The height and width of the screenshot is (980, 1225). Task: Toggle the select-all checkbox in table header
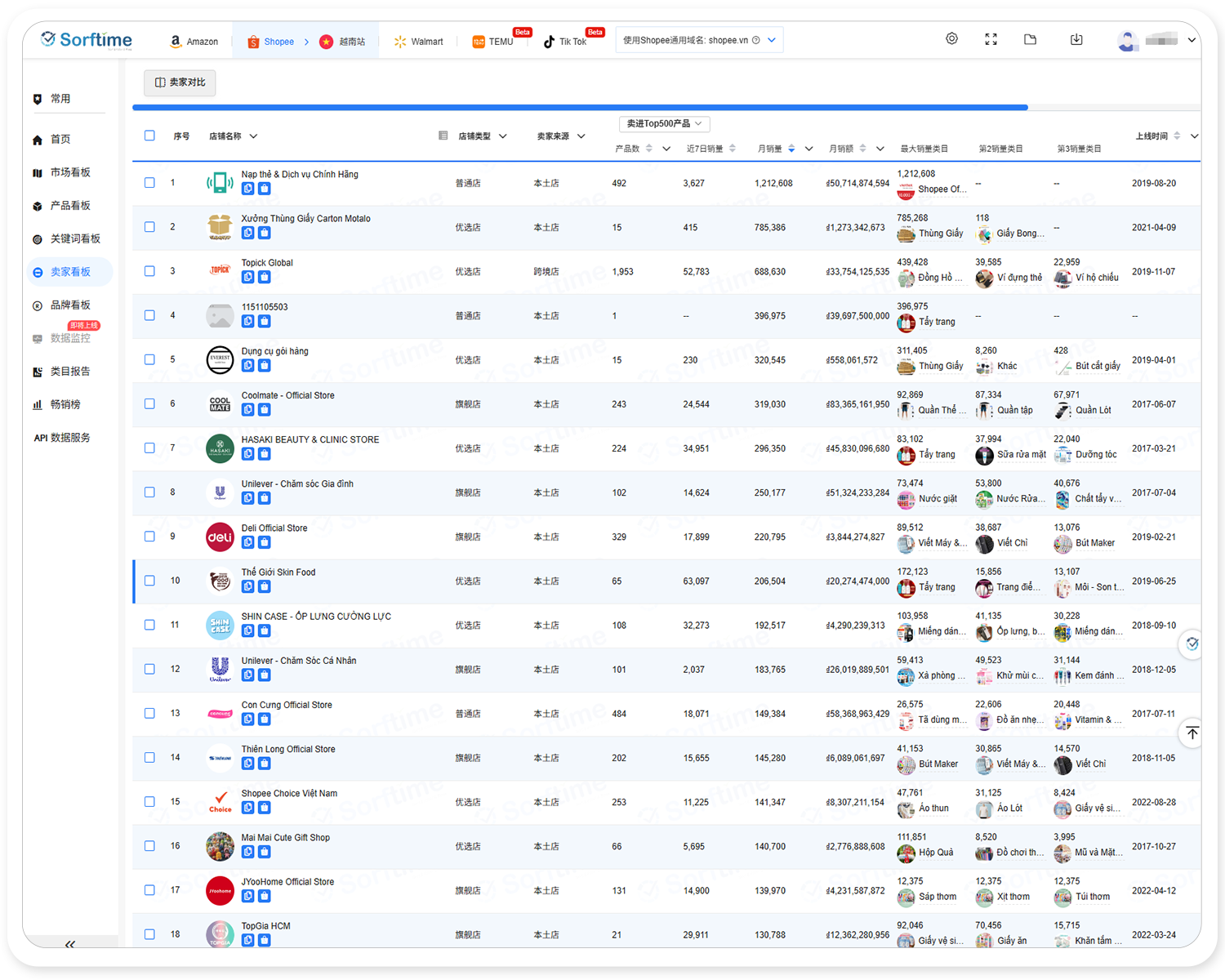pyautogui.click(x=149, y=136)
